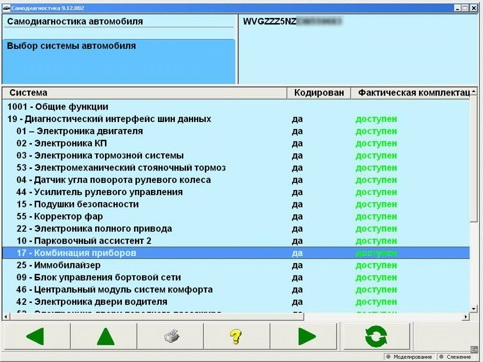The width and height of the screenshot is (483, 362).
Task: Click the app icon in title bar
Action: click(6, 8)
